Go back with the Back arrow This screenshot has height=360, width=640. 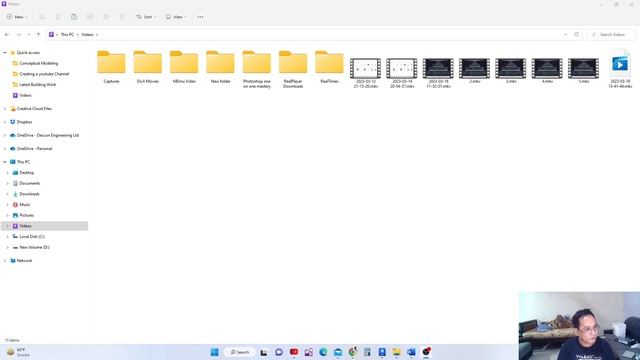[x=7, y=35]
